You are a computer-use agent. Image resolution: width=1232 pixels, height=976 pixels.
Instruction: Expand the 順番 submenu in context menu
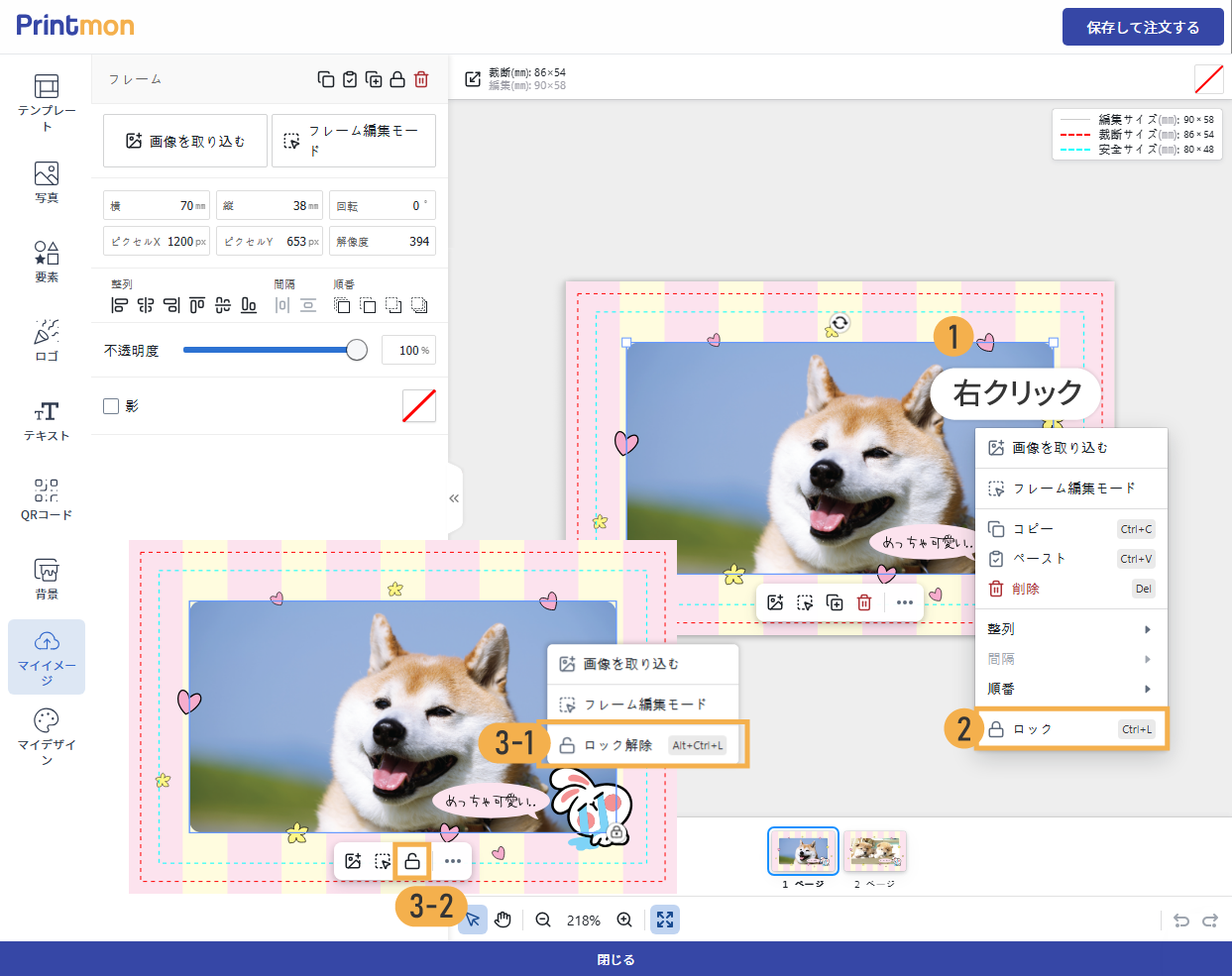1070,689
